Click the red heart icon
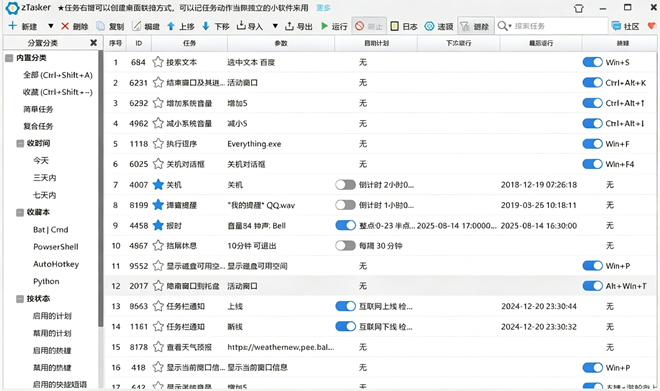This screenshot has height=391, width=660. click(652, 26)
